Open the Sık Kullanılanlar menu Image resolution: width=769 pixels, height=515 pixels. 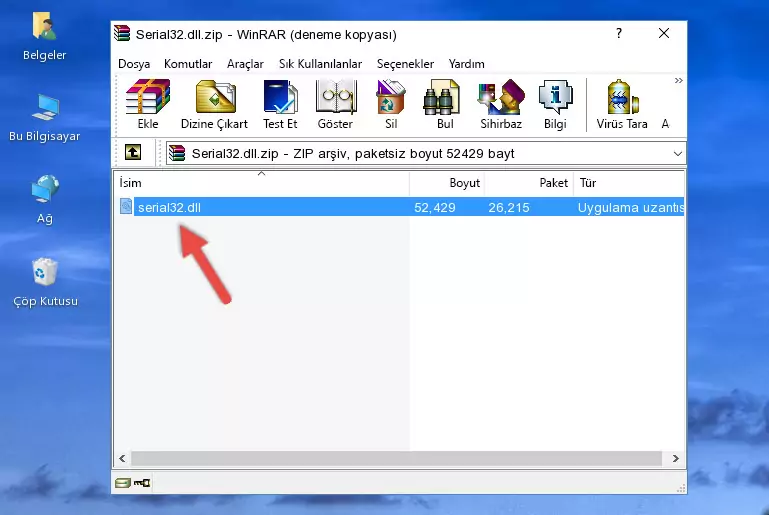point(320,64)
